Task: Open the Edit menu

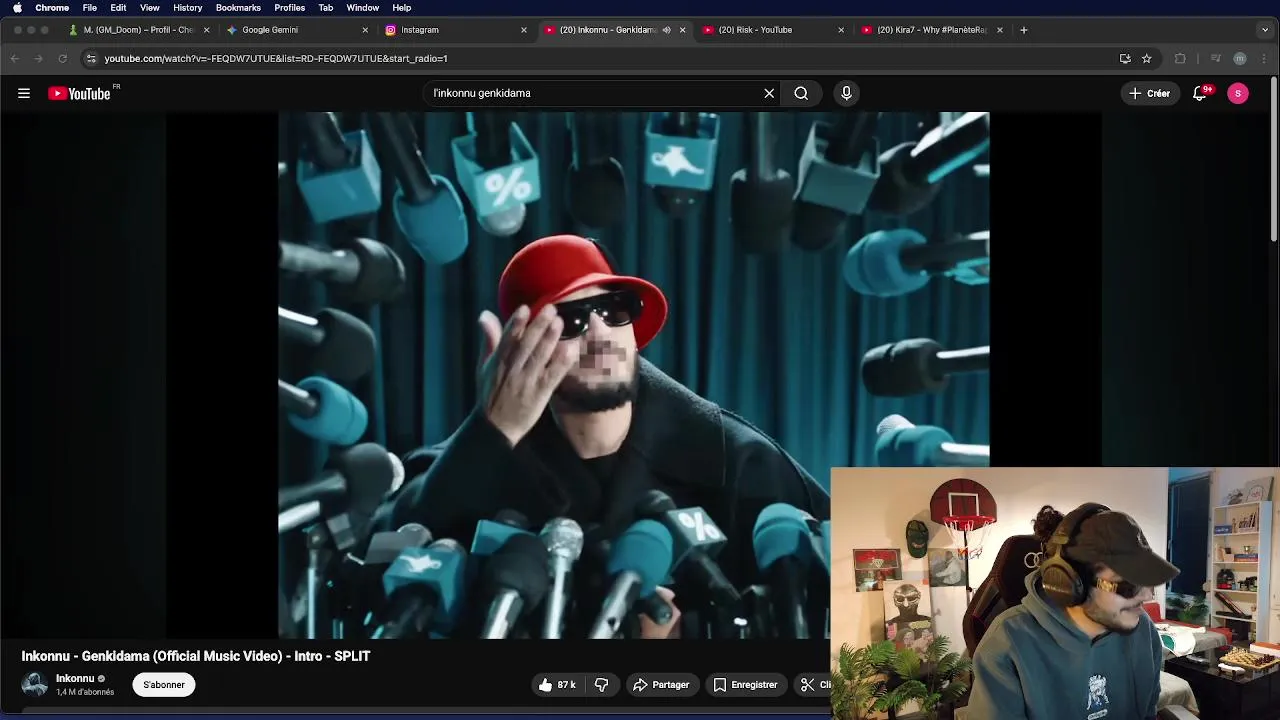Action: (x=118, y=8)
